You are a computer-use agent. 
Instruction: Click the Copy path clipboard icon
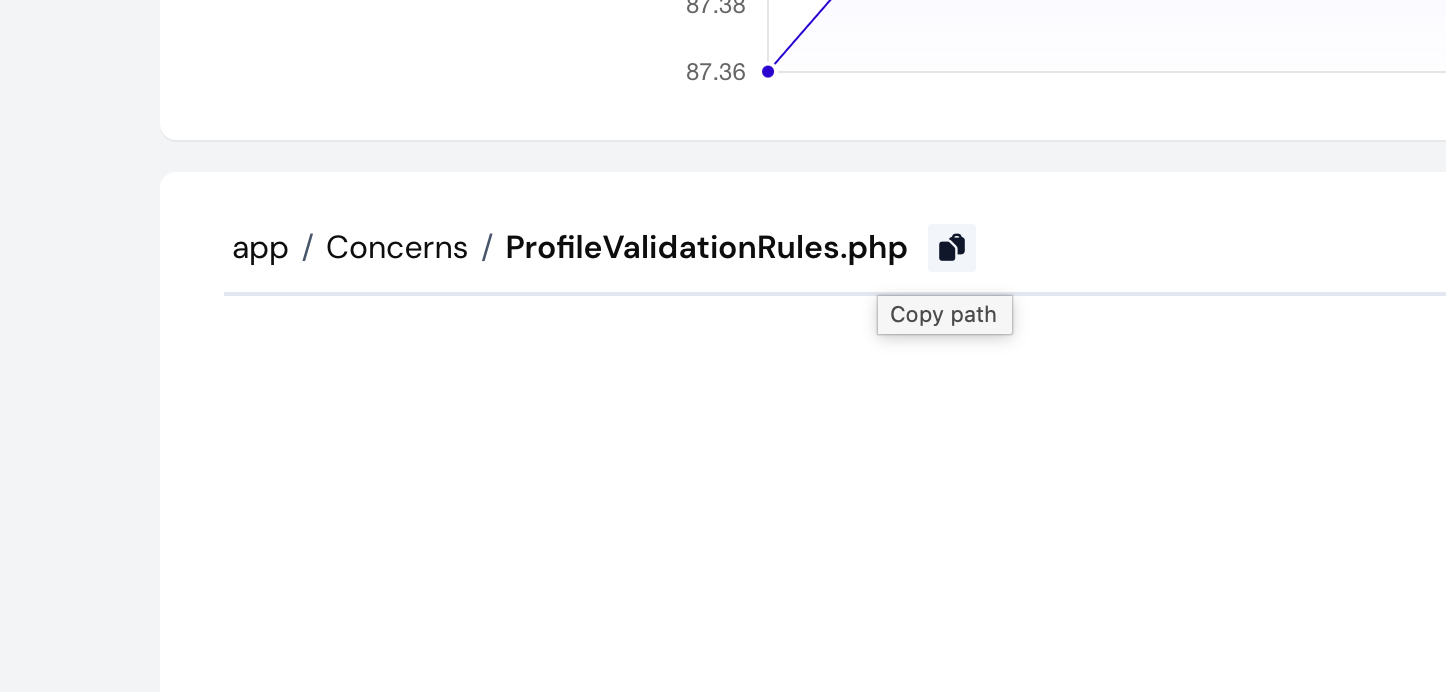pos(952,247)
